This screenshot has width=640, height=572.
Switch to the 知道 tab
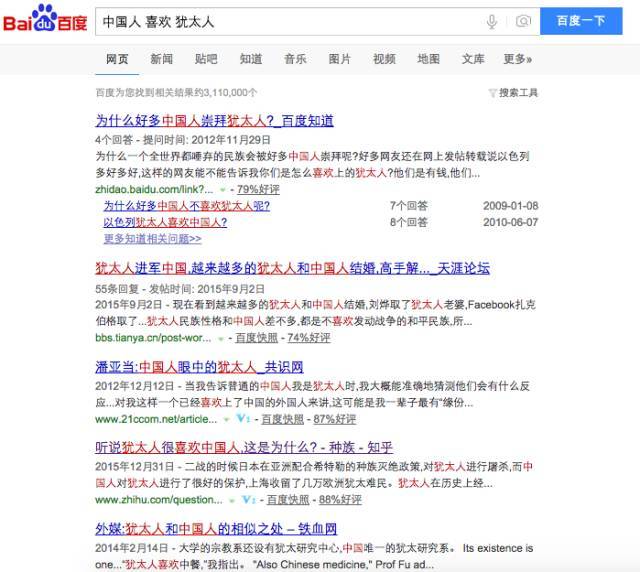(x=251, y=59)
